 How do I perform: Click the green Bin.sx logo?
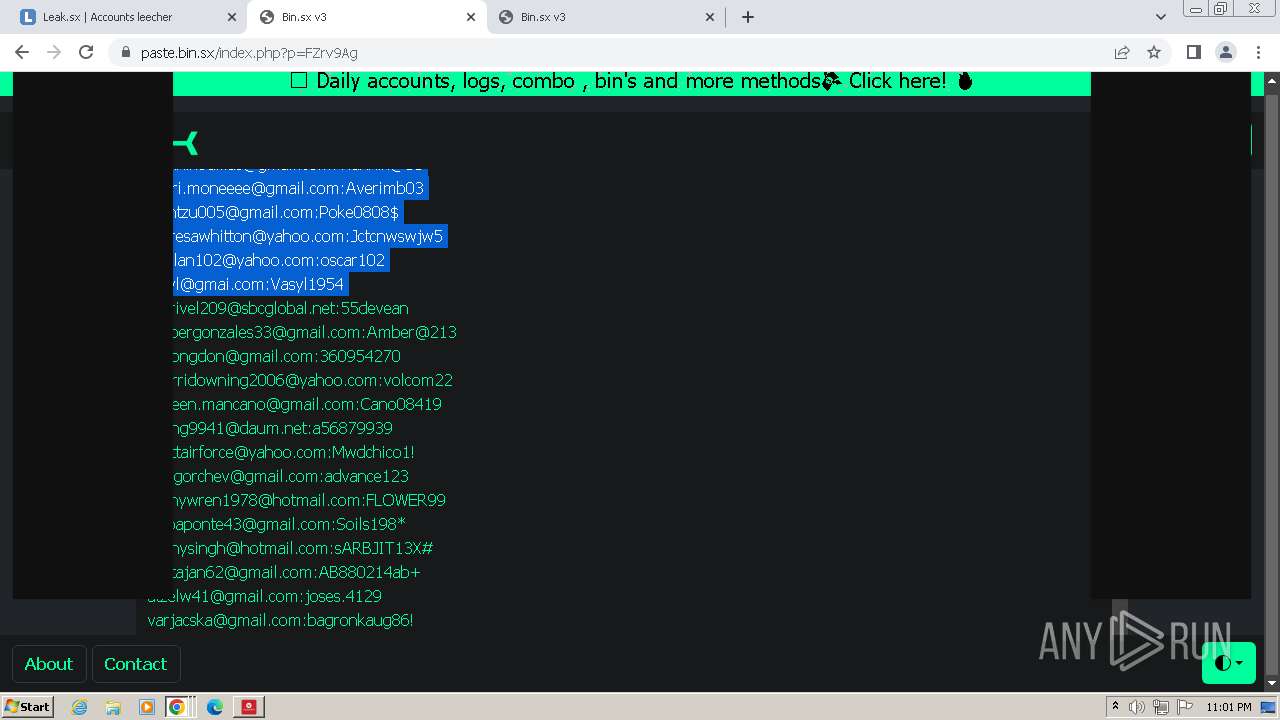click(x=186, y=143)
